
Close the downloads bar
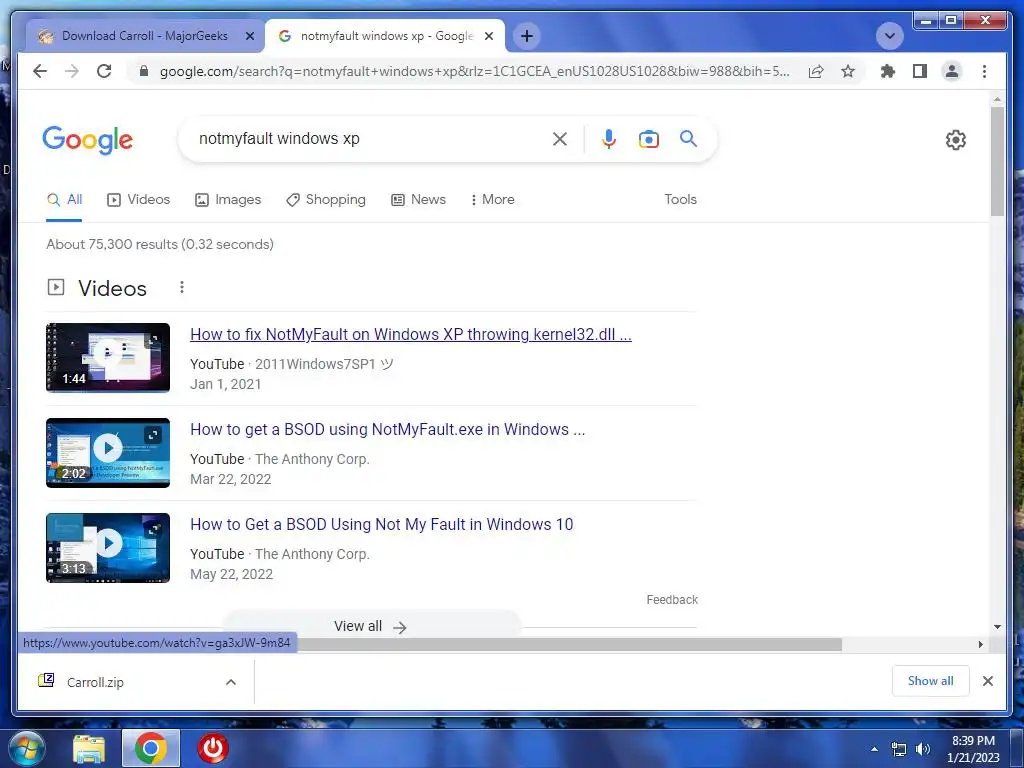click(x=987, y=681)
